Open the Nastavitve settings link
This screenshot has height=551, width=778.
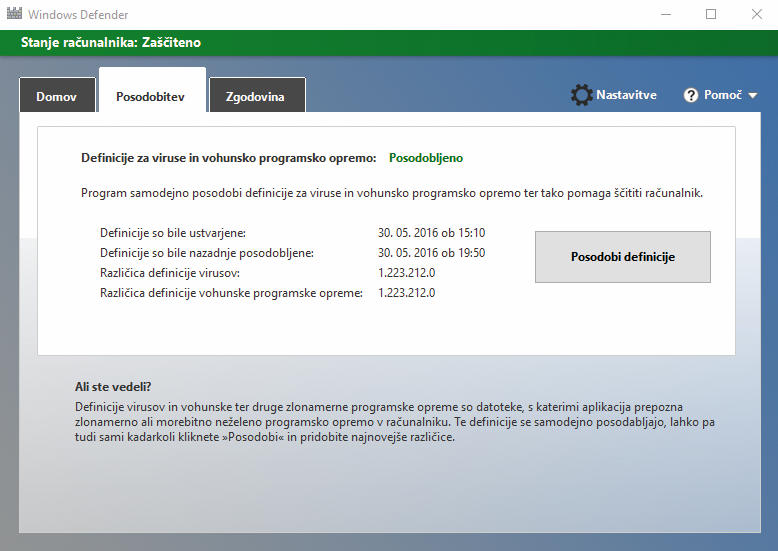point(626,95)
